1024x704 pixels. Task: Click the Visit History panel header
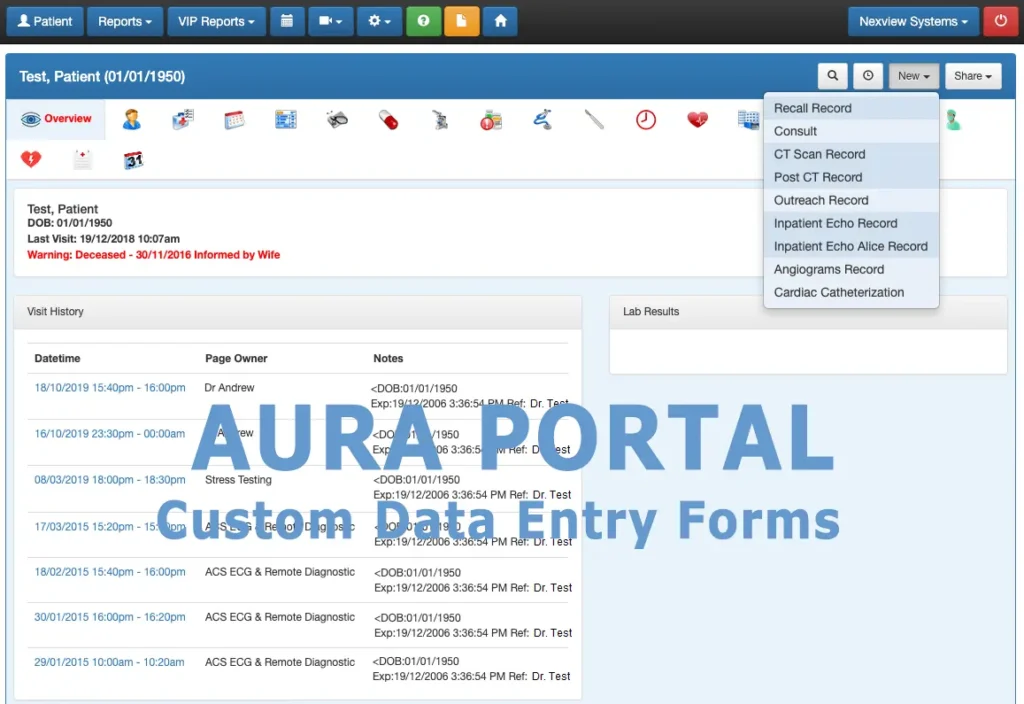tap(298, 312)
